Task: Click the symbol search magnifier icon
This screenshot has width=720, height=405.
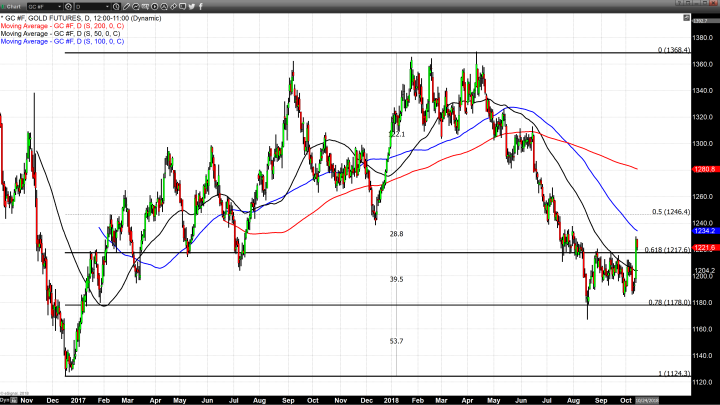Action: coord(68,6)
